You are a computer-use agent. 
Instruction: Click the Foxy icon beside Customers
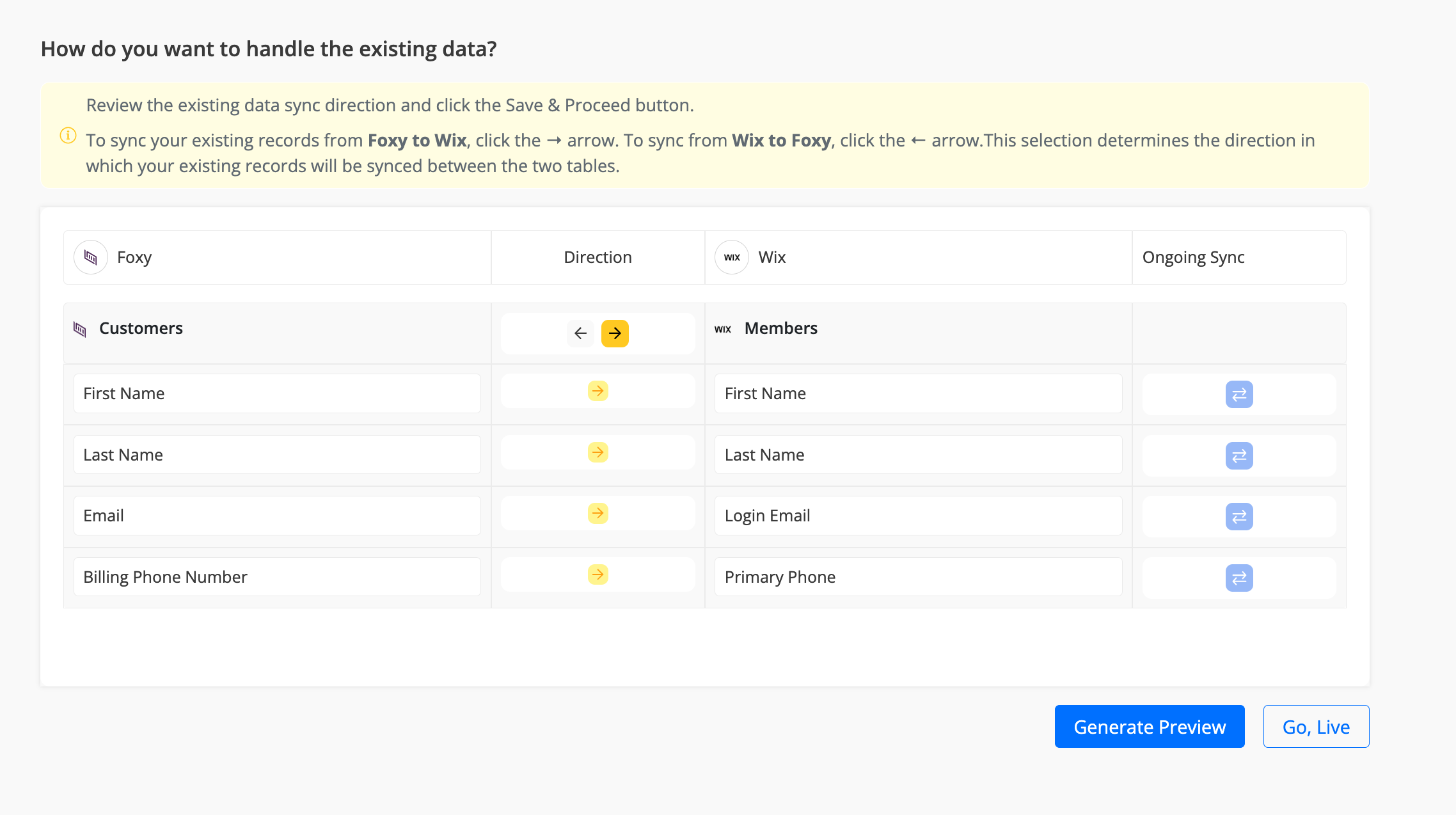(80, 329)
